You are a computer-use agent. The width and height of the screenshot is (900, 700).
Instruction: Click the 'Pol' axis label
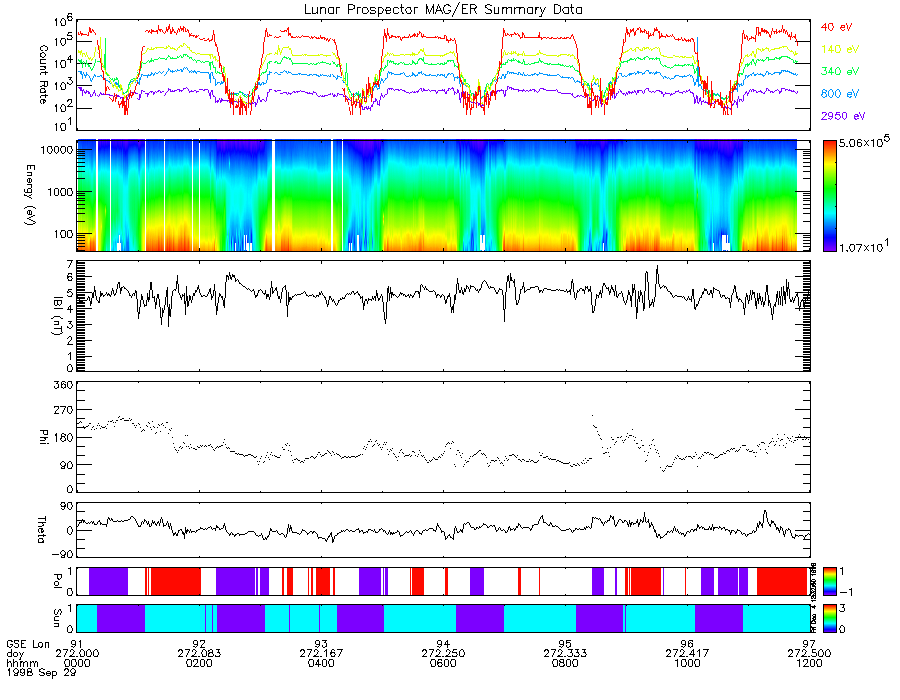(x=57, y=581)
